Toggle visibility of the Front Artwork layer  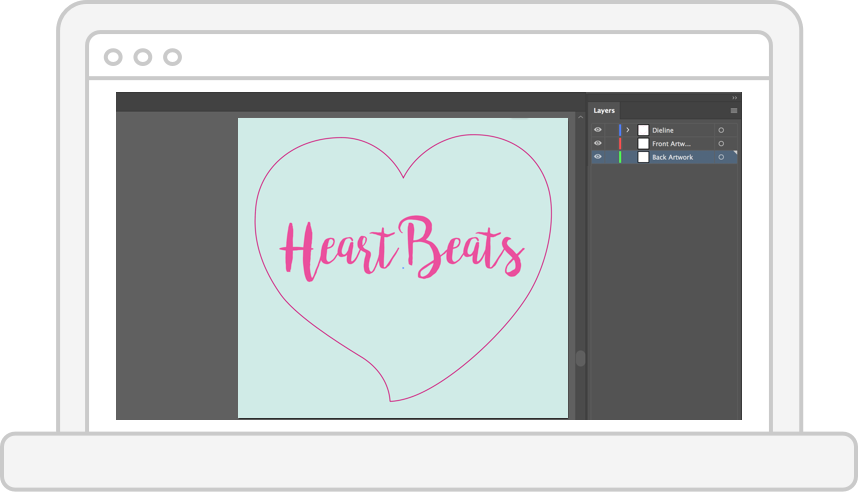coord(598,144)
